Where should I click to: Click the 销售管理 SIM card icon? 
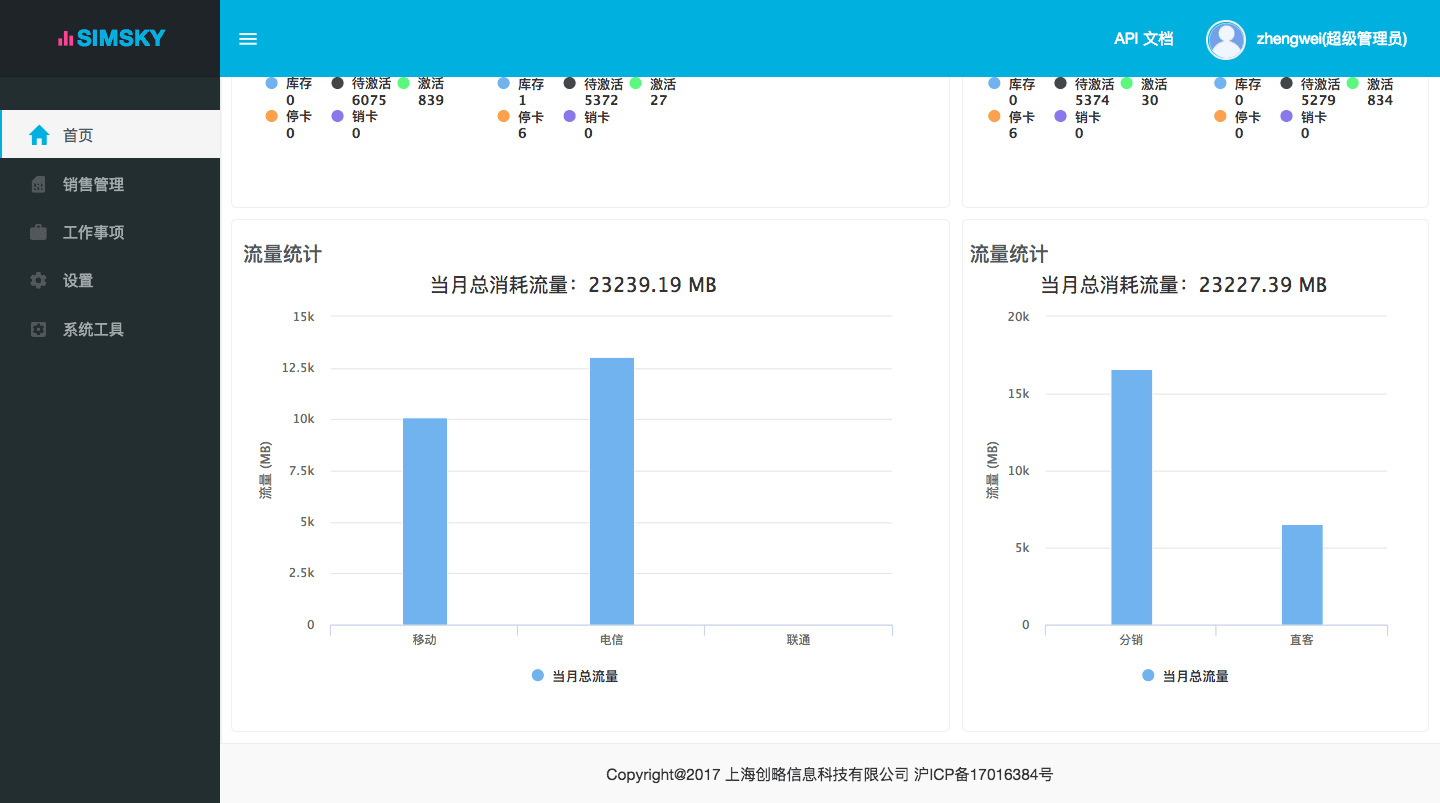click(39, 184)
